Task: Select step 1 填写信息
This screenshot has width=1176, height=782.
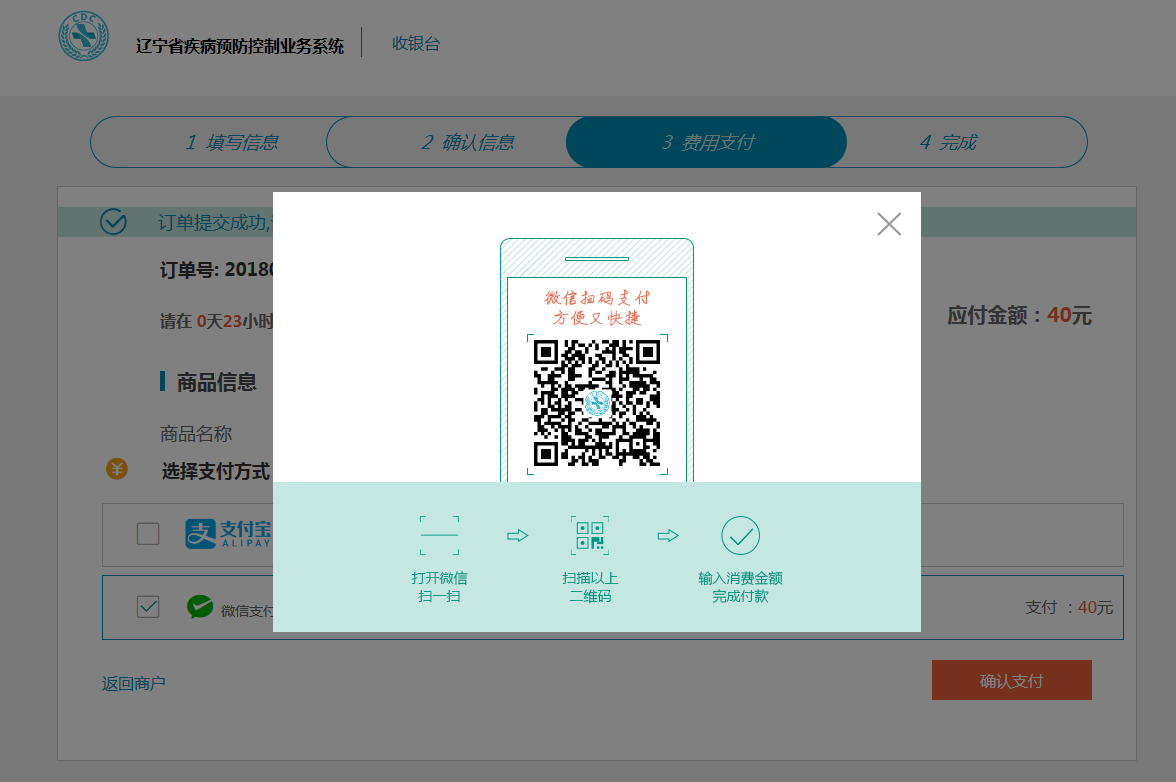Action: click(231, 142)
